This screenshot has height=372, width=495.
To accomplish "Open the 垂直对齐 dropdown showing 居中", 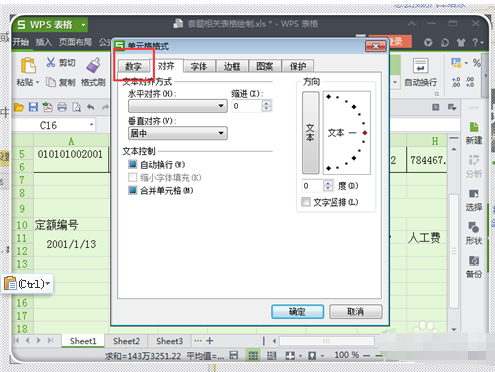I will (178, 133).
